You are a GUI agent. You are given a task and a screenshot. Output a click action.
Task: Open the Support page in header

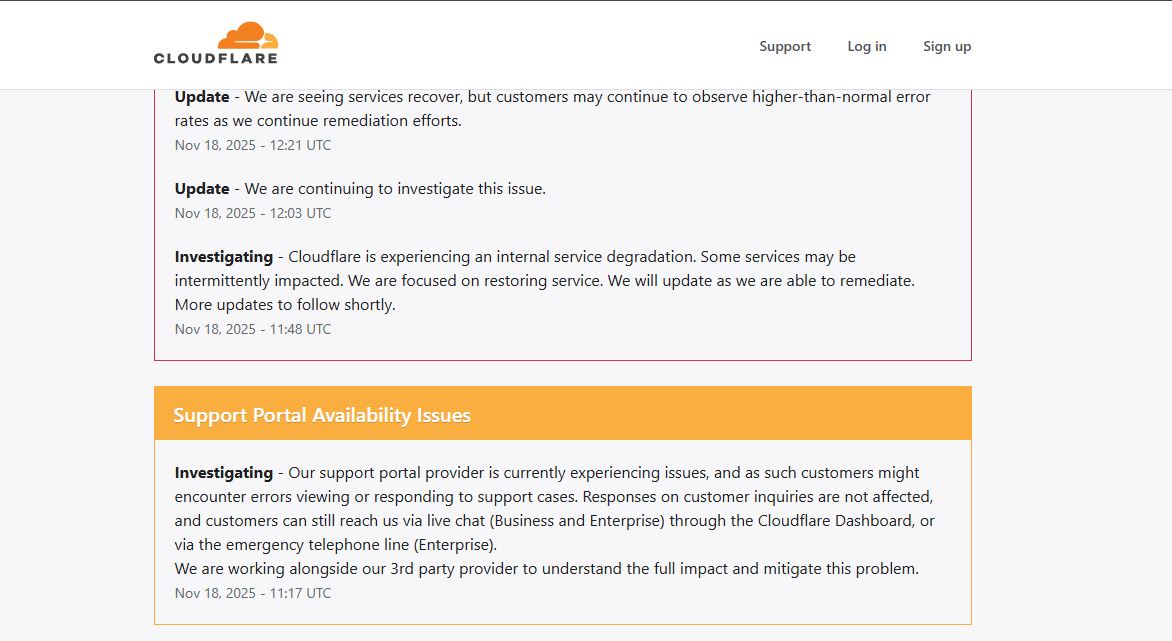785,46
